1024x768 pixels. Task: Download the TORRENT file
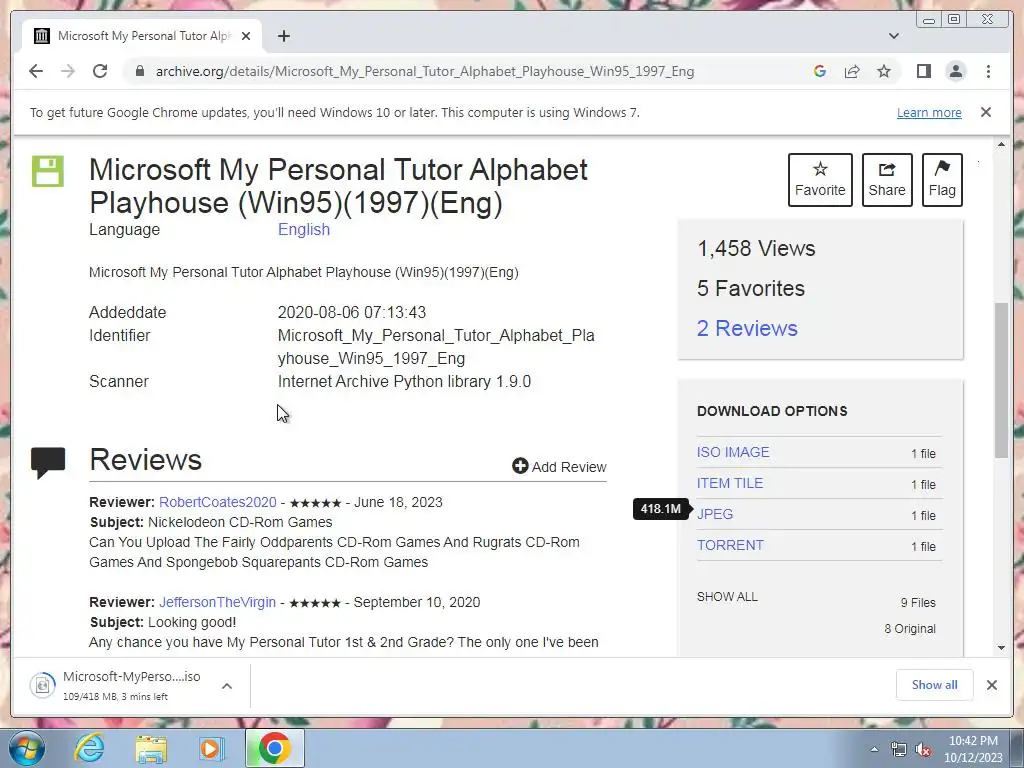(729, 545)
